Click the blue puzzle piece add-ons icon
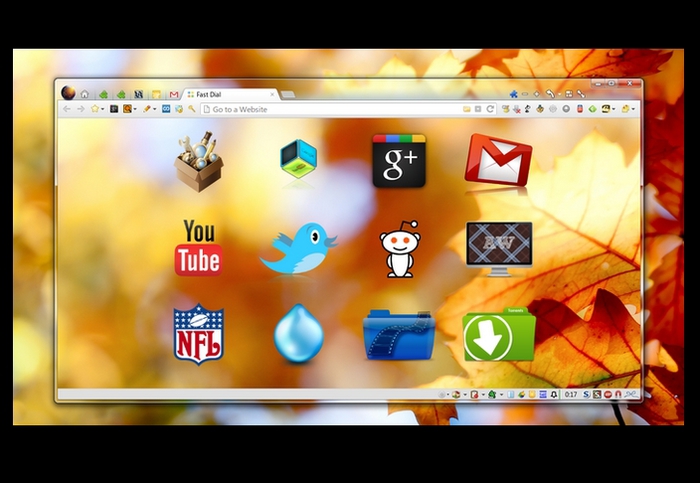The width and height of the screenshot is (700, 483). [513, 94]
